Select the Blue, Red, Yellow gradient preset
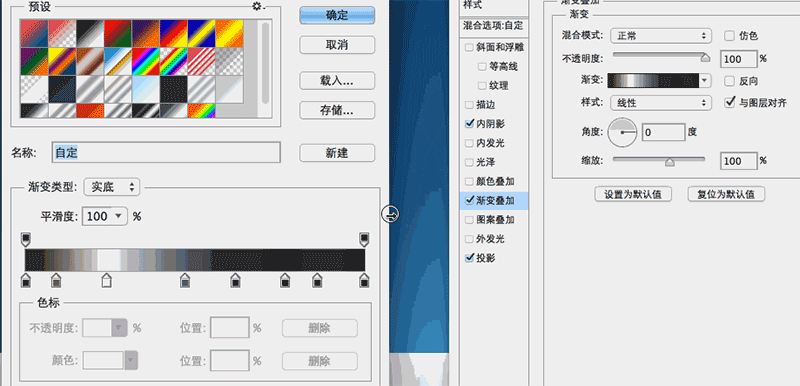Screen dimensions: 800x386 tap(173, 34)
